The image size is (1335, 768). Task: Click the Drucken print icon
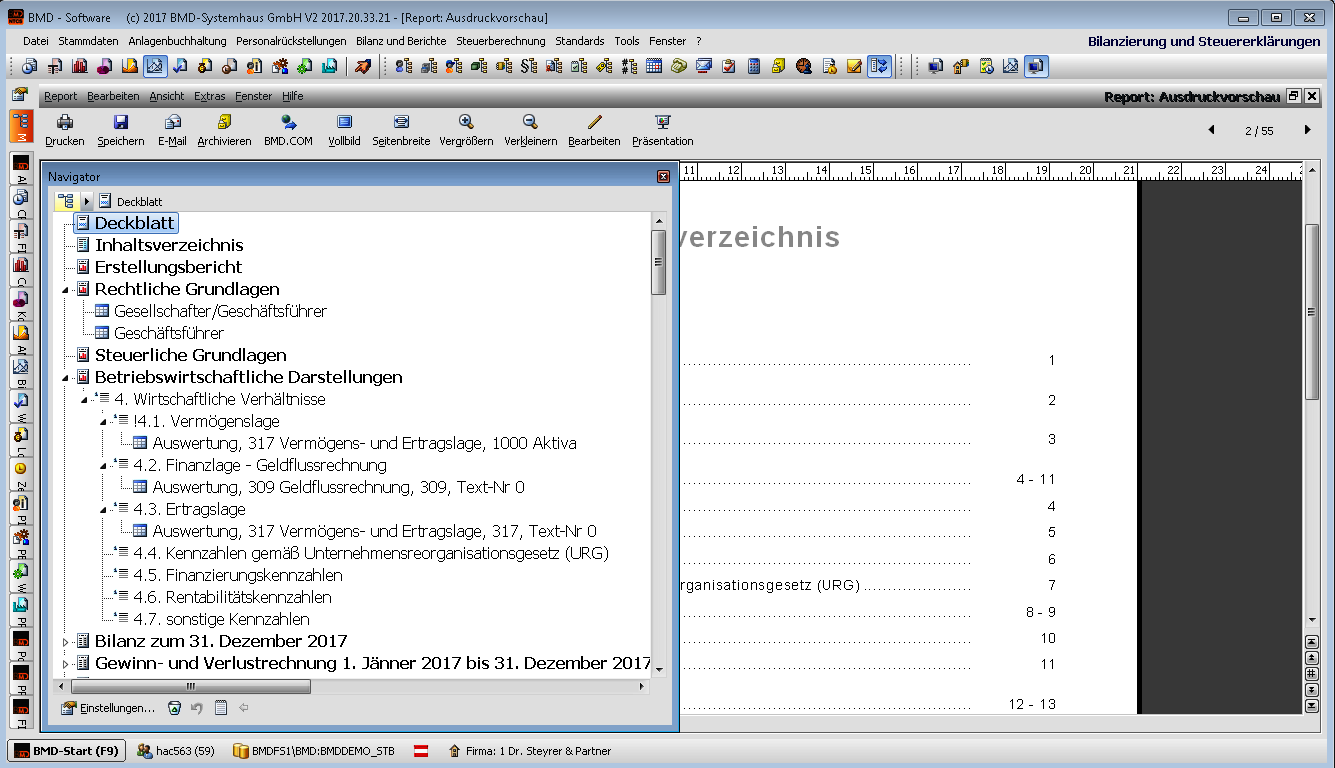pos(65,123)
